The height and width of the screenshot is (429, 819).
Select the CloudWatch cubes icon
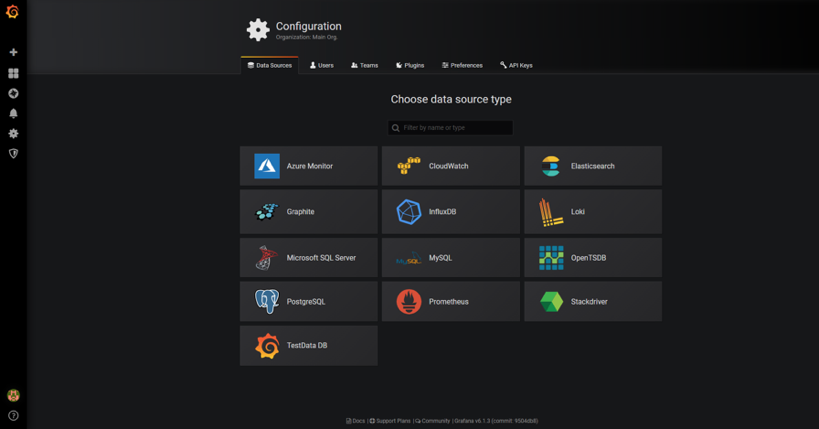click(x=408, y=166)
